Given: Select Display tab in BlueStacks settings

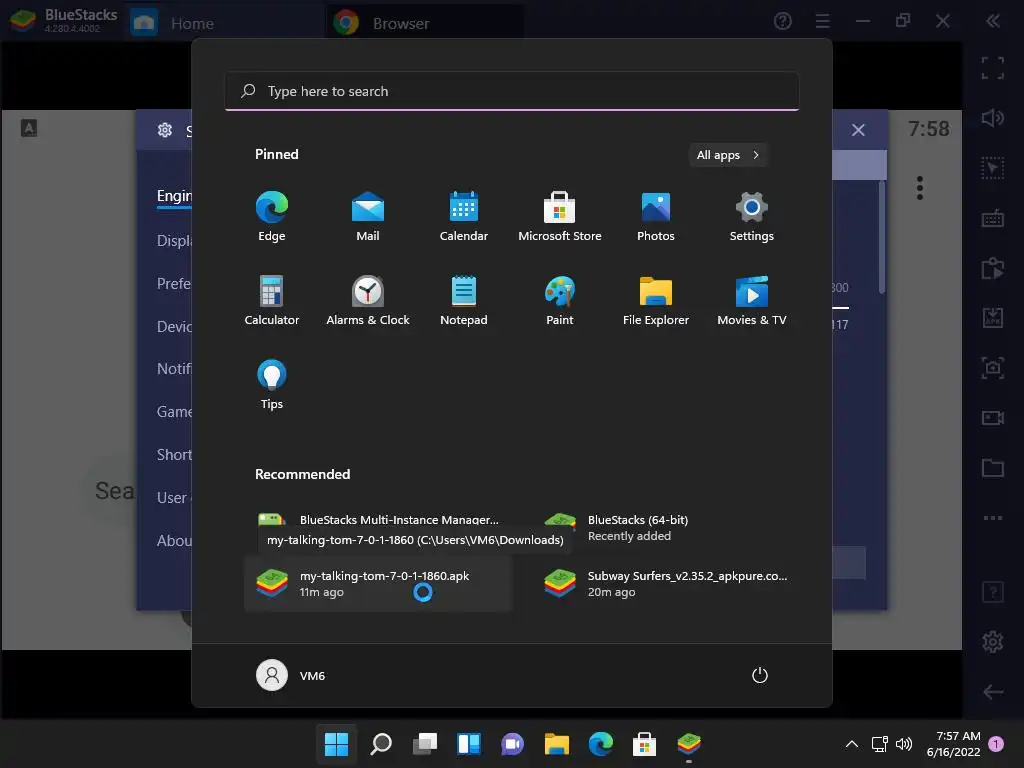Looking at the screenshot, I should (174, 240).
